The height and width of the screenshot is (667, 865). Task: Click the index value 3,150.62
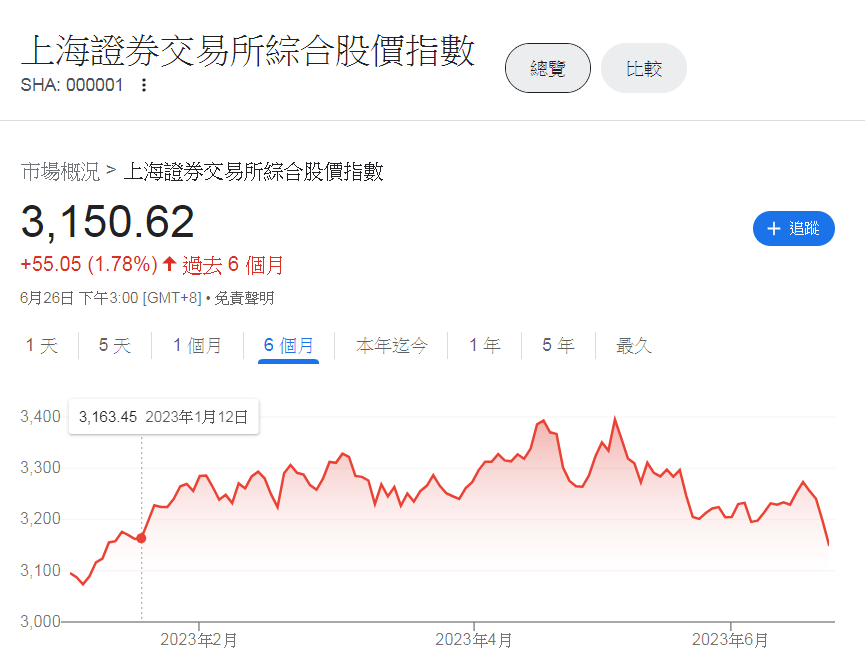(108, 222)
